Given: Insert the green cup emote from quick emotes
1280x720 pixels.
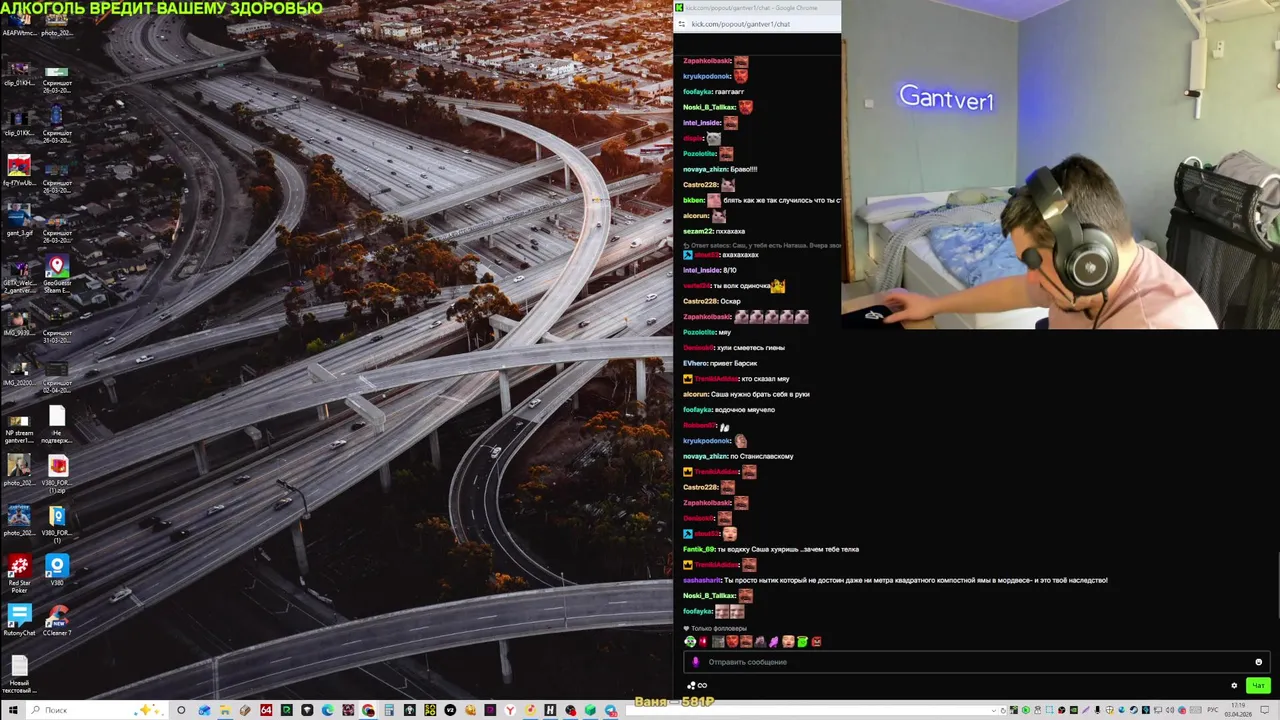Looking at the screenshot, I should [802, 641].
